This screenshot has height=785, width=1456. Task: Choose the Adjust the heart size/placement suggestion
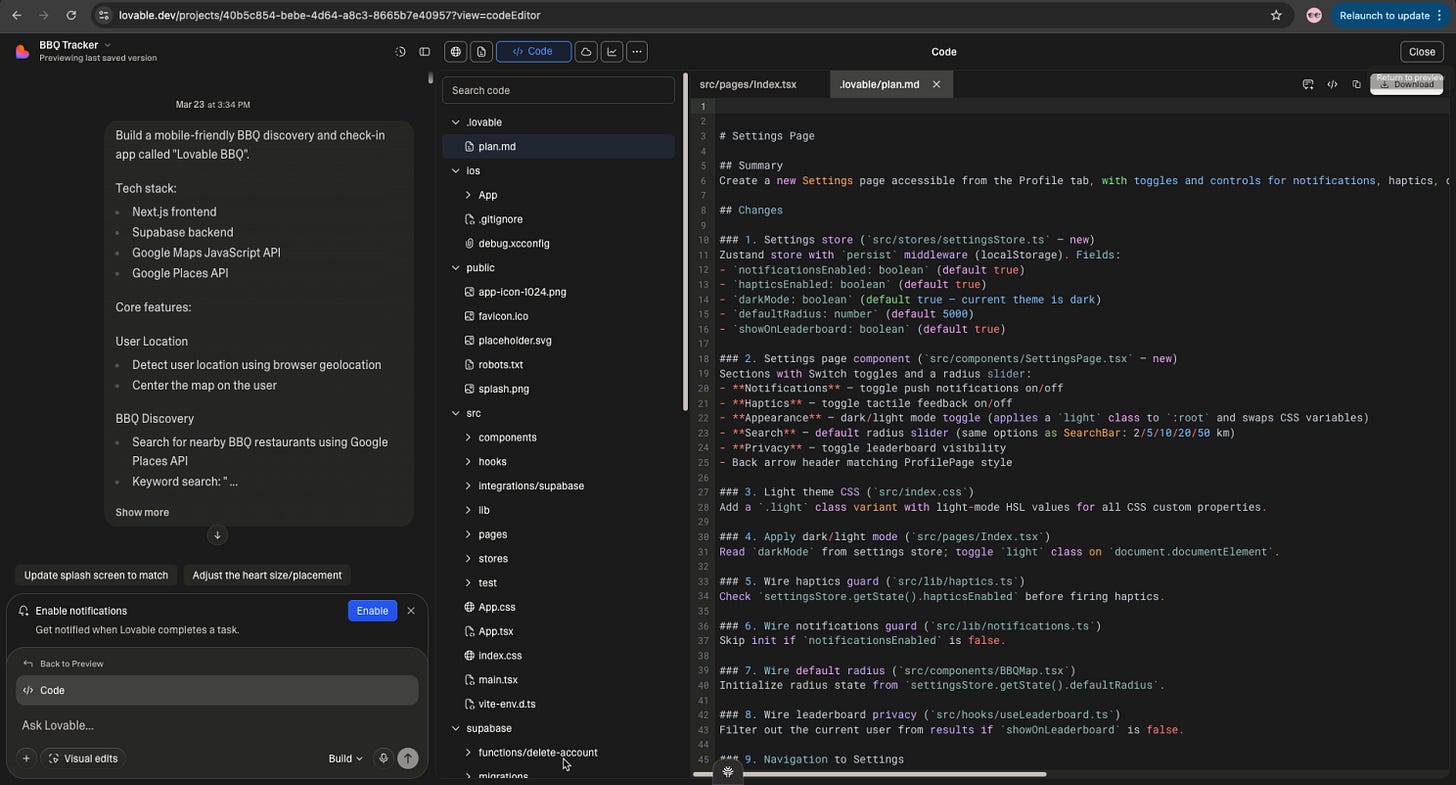click(x=267, y=575)
